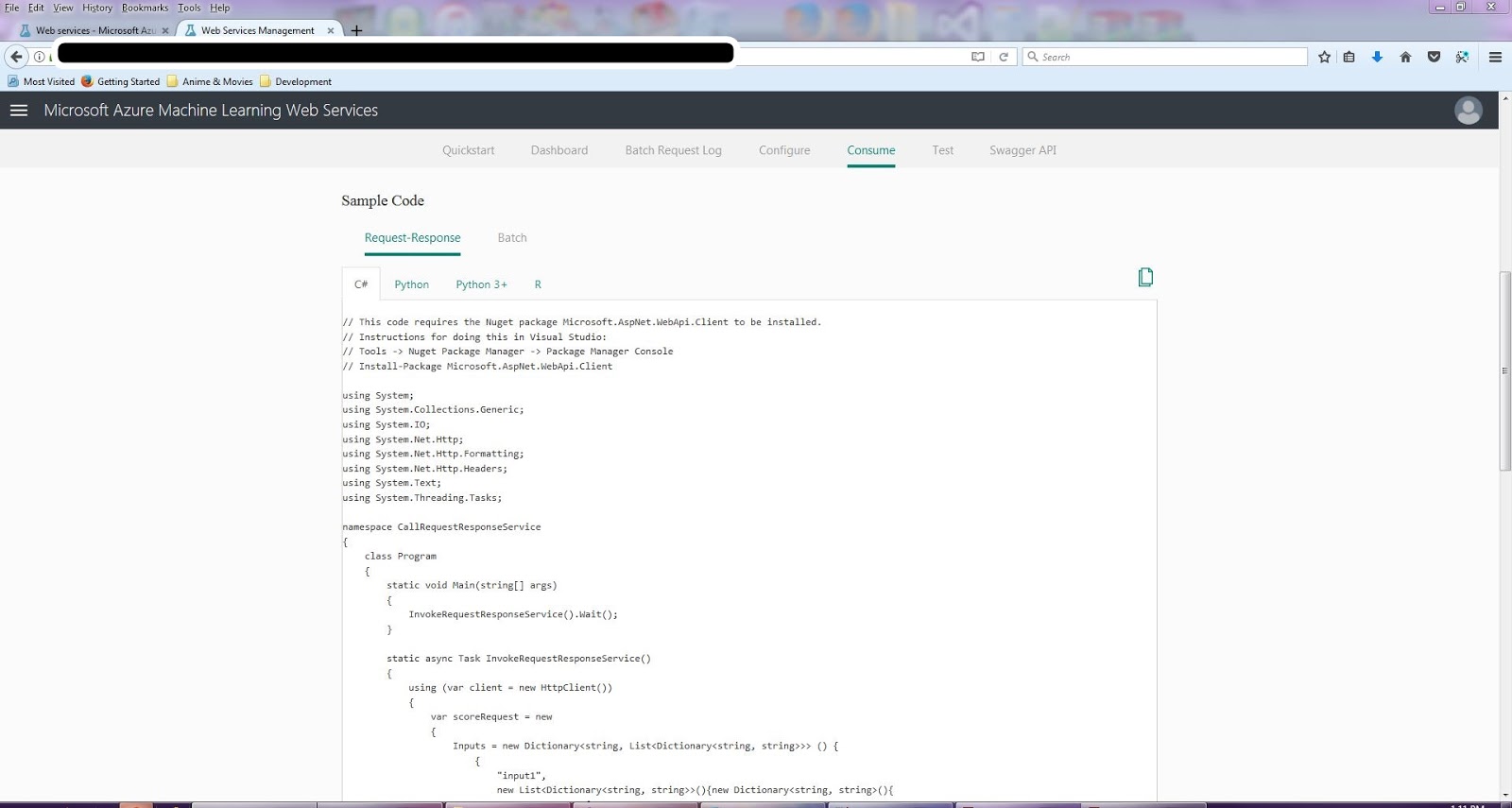Open Swagger API tab

(x=1022, y=150)
